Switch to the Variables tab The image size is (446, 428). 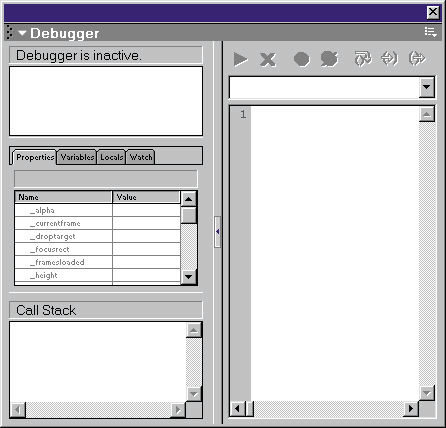tap(77, 157)
